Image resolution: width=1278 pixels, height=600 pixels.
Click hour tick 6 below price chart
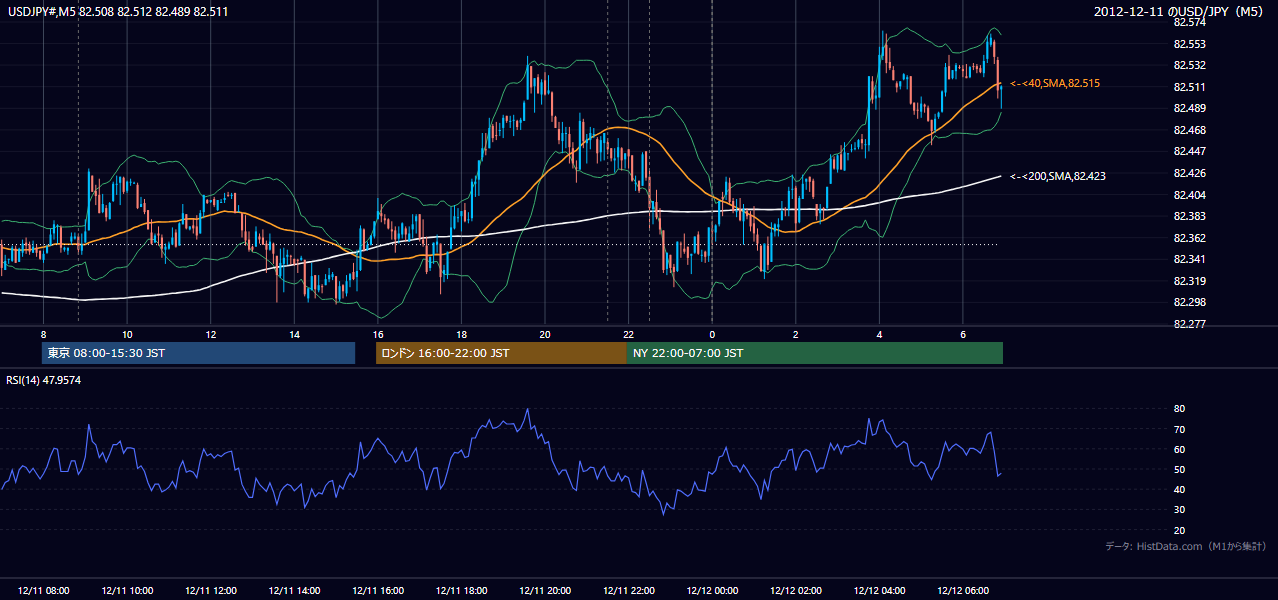[962, 334]
